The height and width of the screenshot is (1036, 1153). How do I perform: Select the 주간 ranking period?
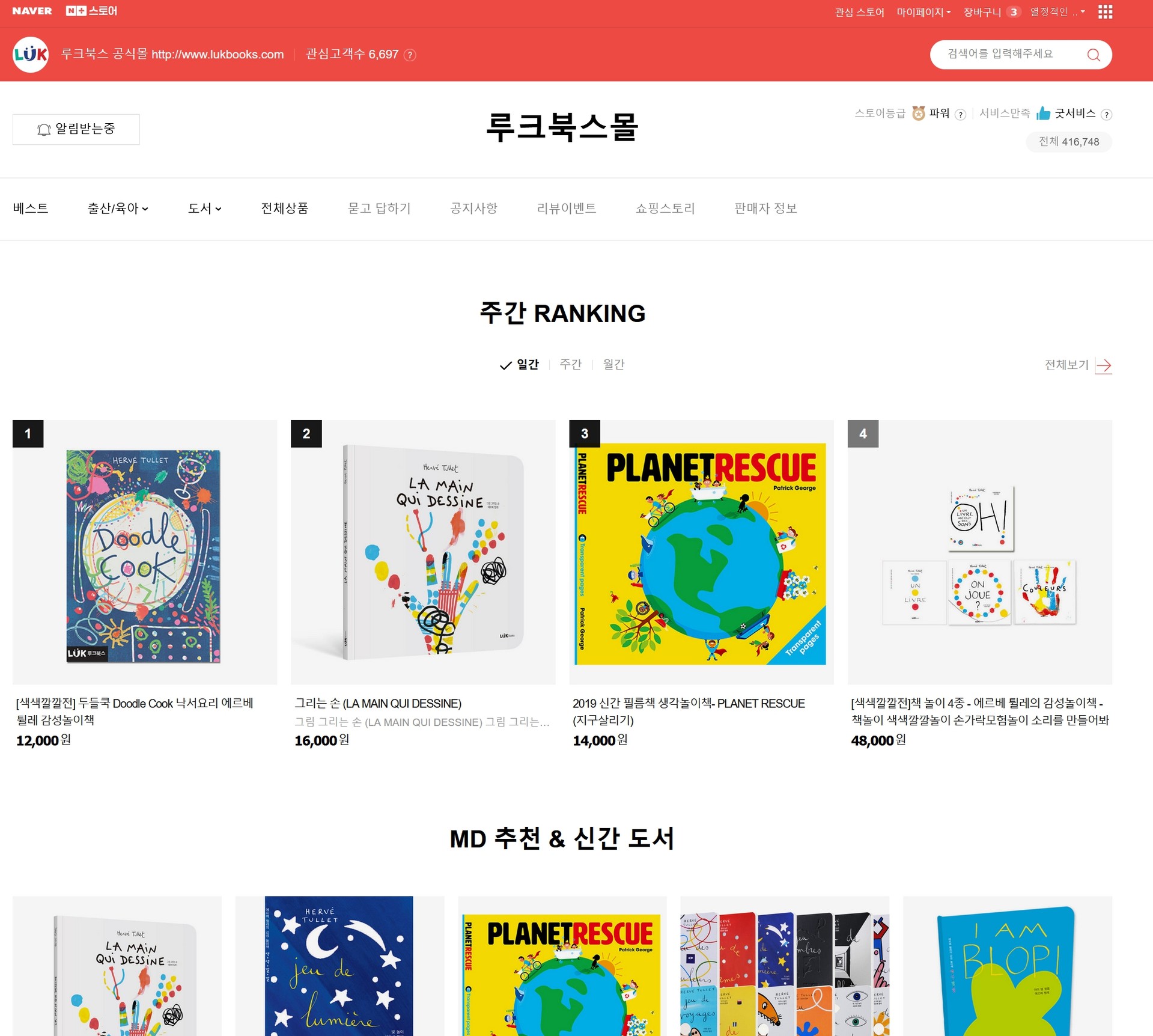[x=570, y=364]
